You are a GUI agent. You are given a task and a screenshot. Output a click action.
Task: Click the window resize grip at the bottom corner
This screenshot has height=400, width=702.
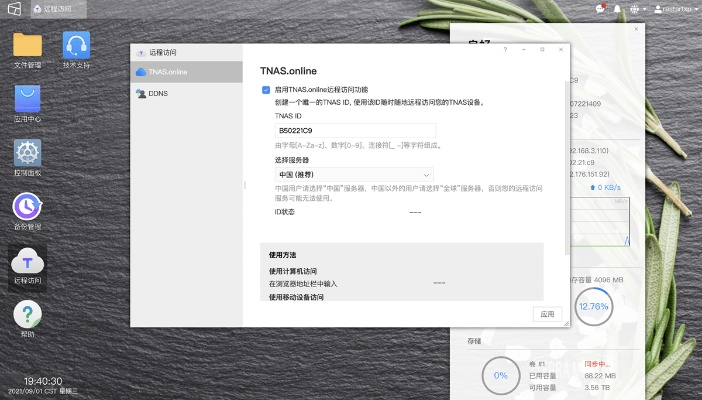pos(566,323)
